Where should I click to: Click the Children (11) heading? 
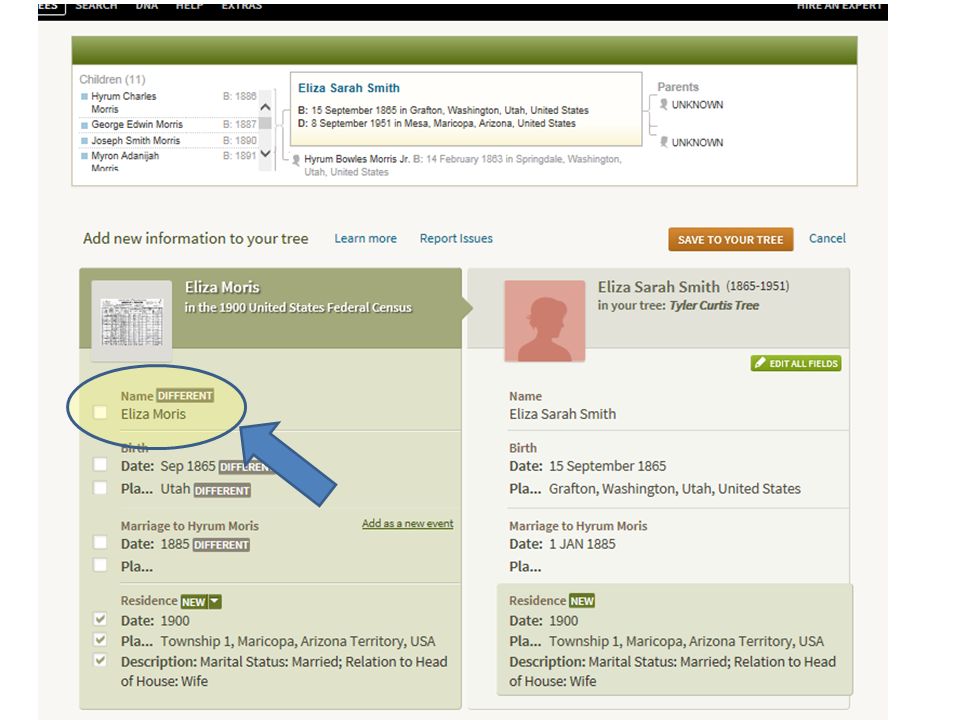click(113, 80)
